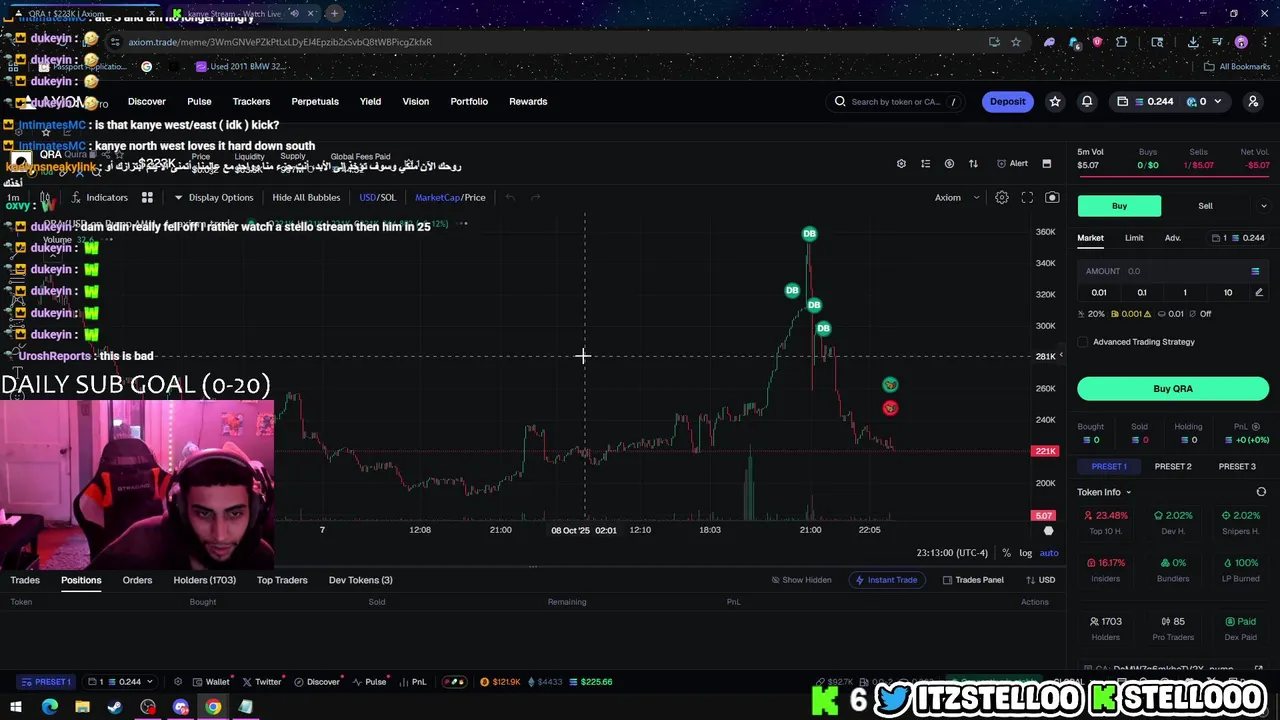Screen dimensions: 1280x720
Task: Toggle auto scale on chart
Action: (x=1049, y=553)
